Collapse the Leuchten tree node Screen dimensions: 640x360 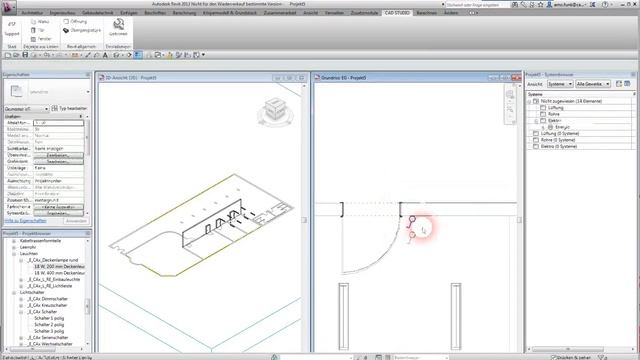tap(14, 254)
